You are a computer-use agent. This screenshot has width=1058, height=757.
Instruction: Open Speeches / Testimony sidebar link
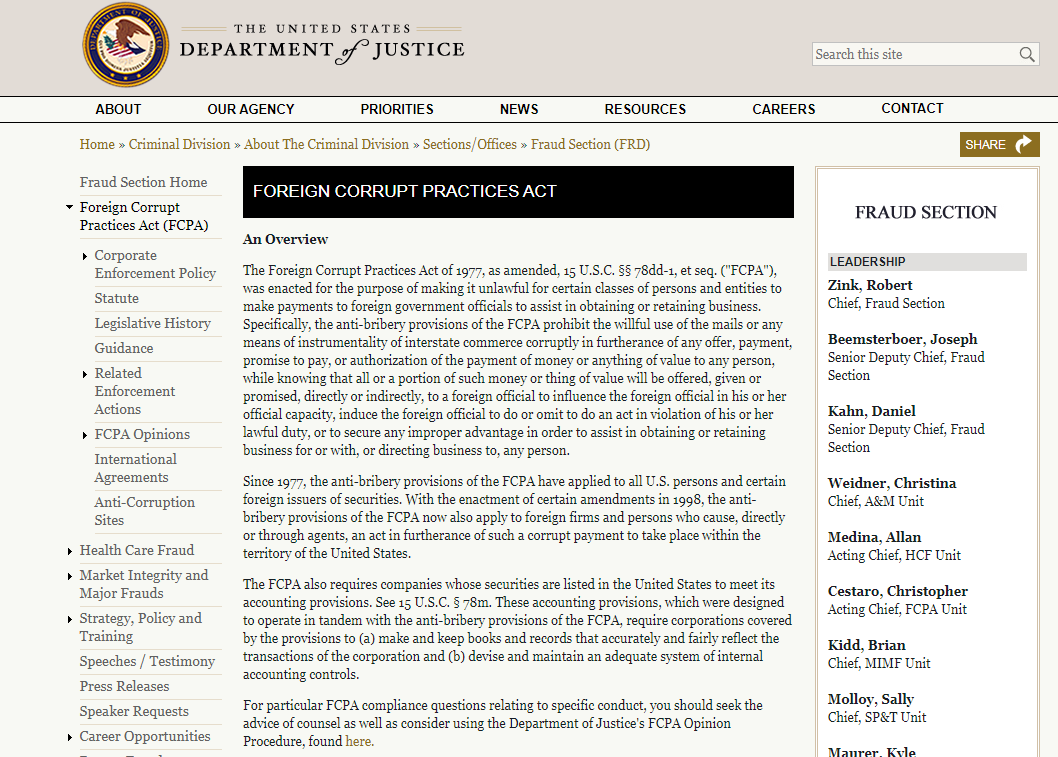tap(147, 661)
